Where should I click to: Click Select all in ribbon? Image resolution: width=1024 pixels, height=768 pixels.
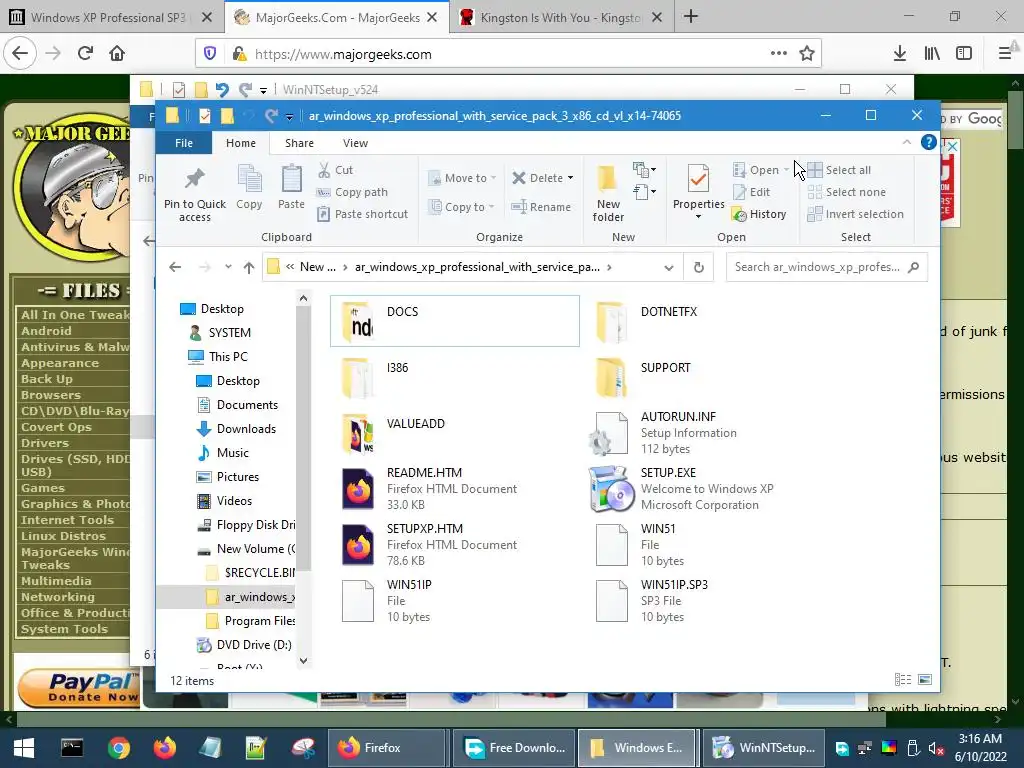click(x=840, y=170)
